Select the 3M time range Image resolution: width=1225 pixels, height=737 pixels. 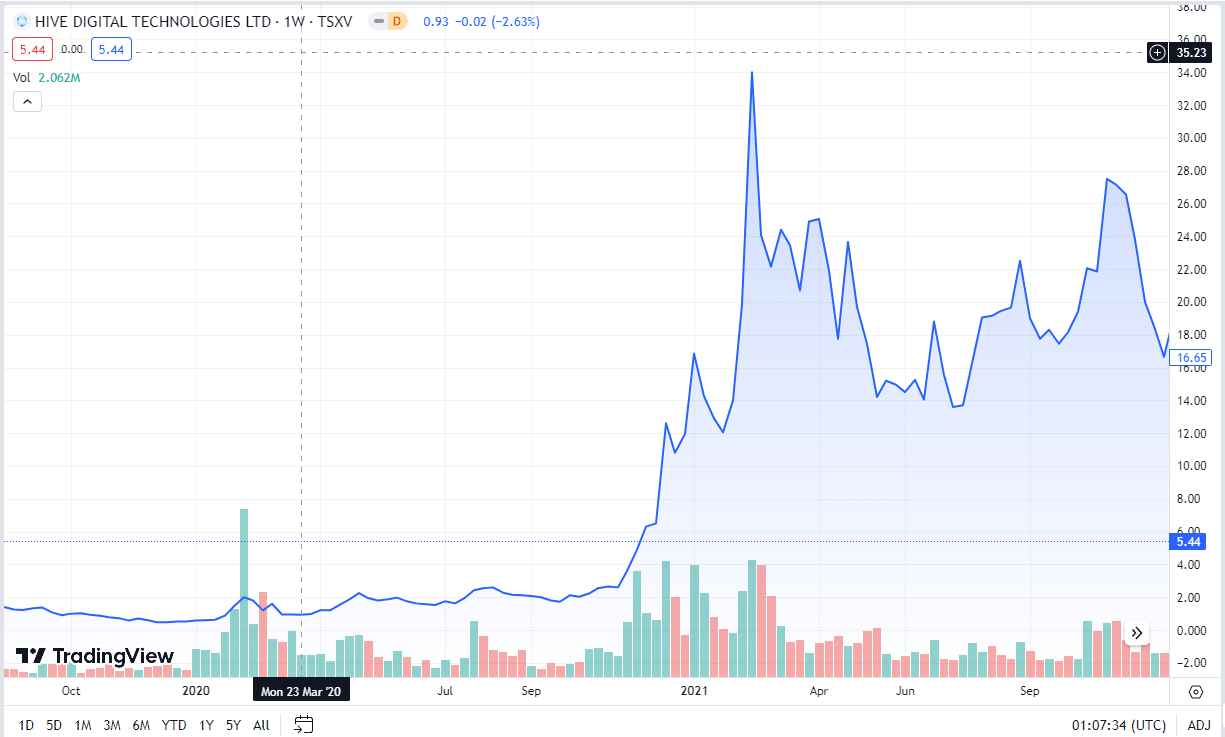point(112,725)
